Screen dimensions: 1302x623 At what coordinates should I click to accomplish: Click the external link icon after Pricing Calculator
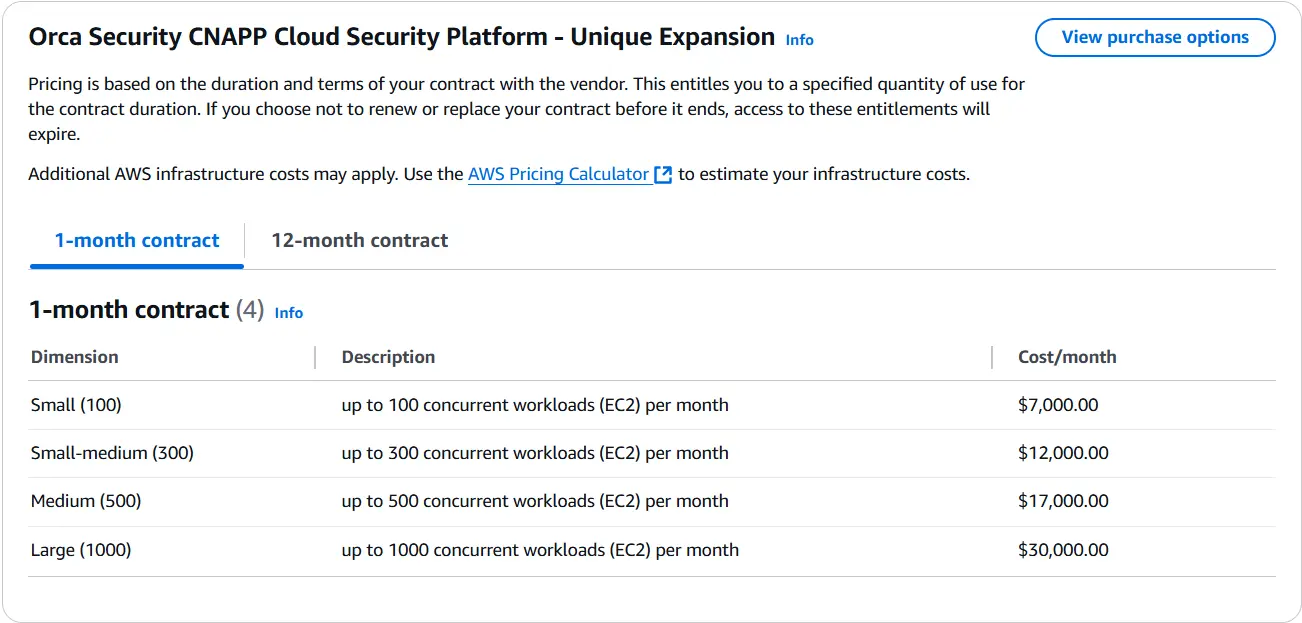(x=663, y=174)
